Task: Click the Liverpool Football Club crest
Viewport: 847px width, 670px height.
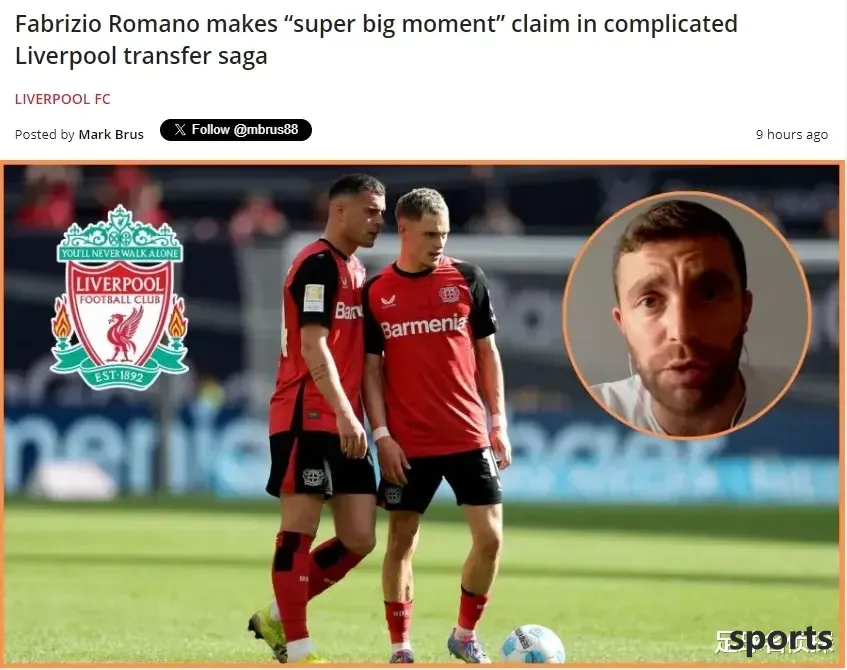Action: (119, 297)
